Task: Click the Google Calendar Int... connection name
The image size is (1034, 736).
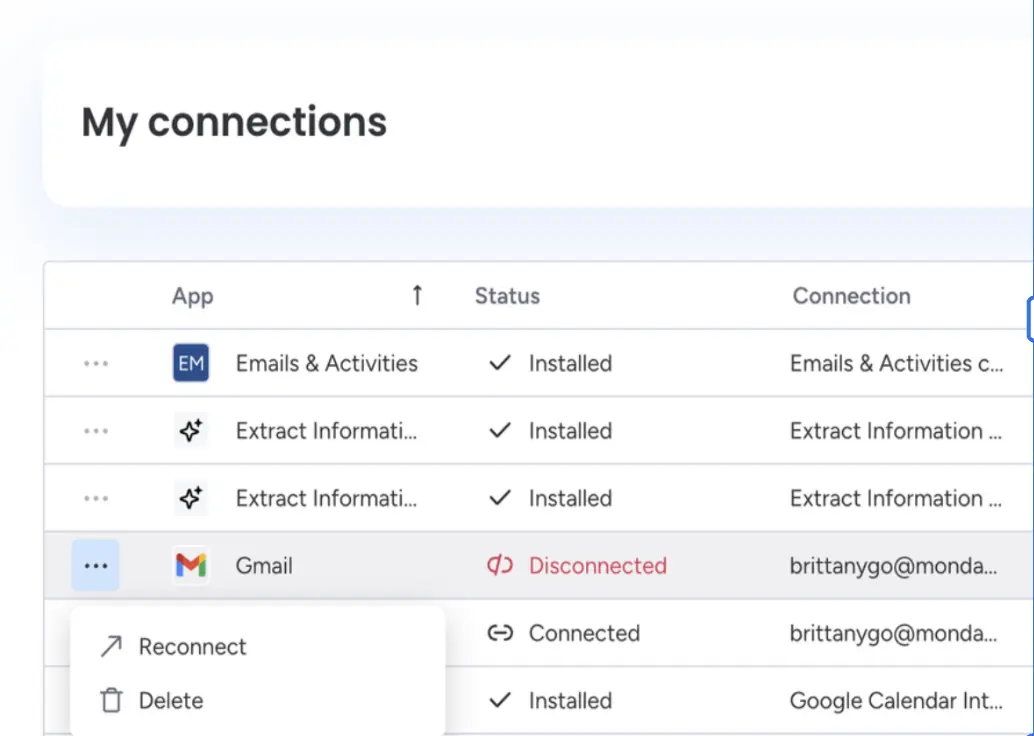Action: (x=896, y=700)
